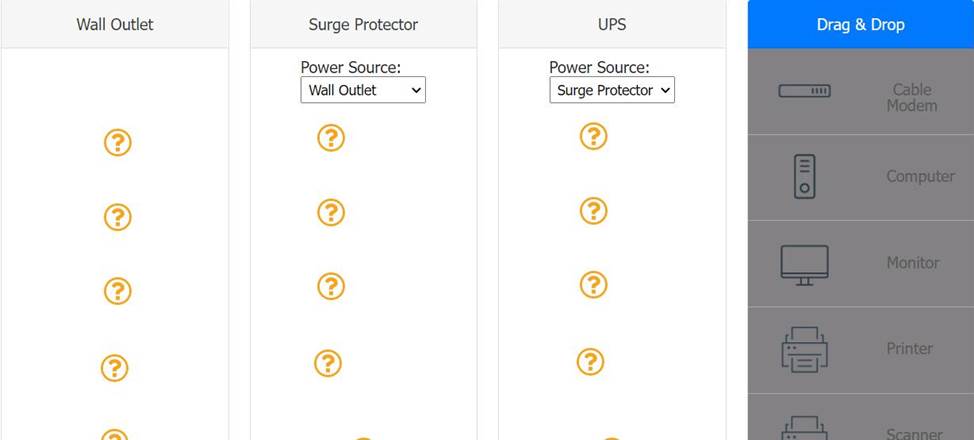Click the Cable Modem text label
The height and width of the screenshot is (440, 974).
click(911, 97)
